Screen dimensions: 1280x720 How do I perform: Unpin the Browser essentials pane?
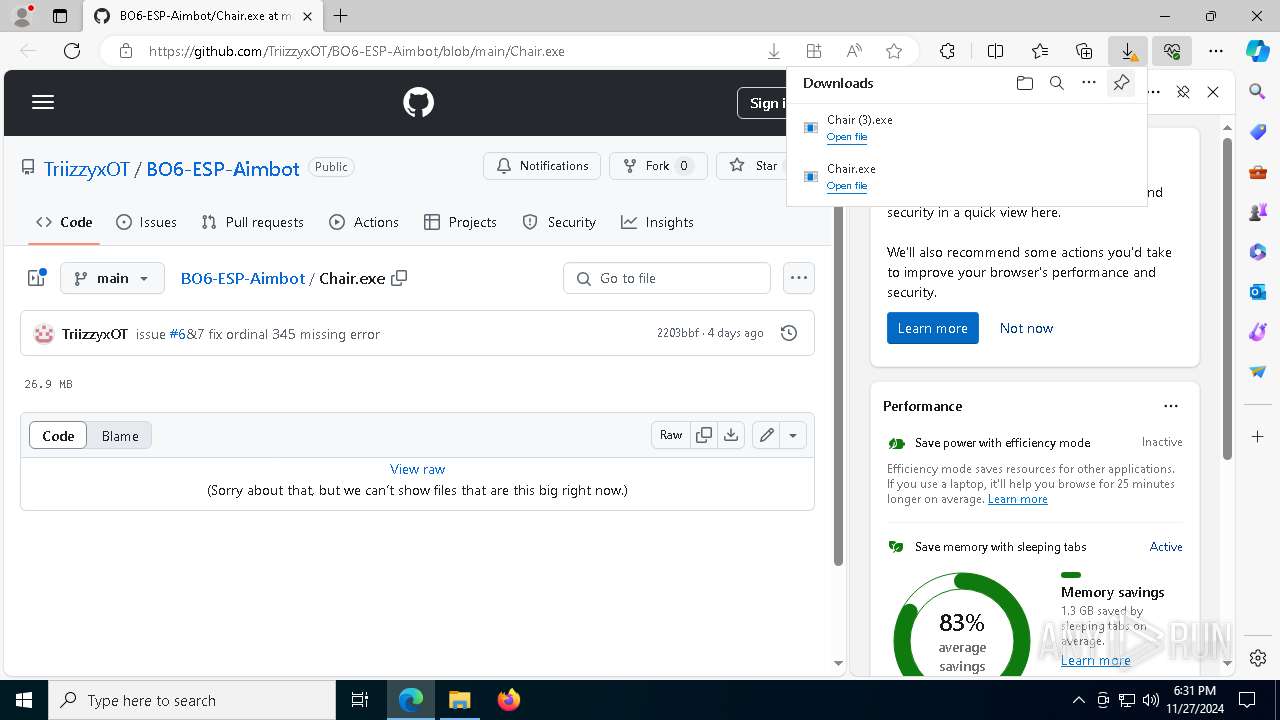point(1183,92)
